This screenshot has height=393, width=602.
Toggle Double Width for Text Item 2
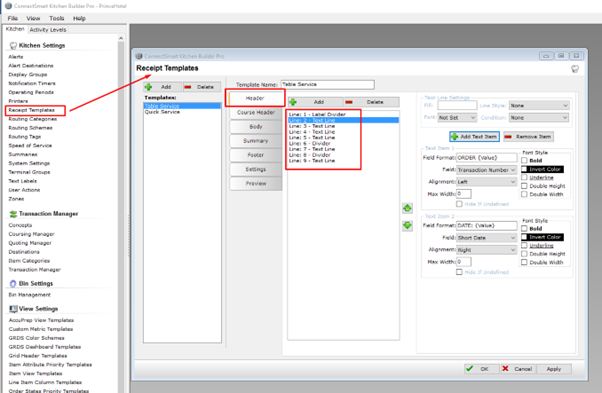524,262
